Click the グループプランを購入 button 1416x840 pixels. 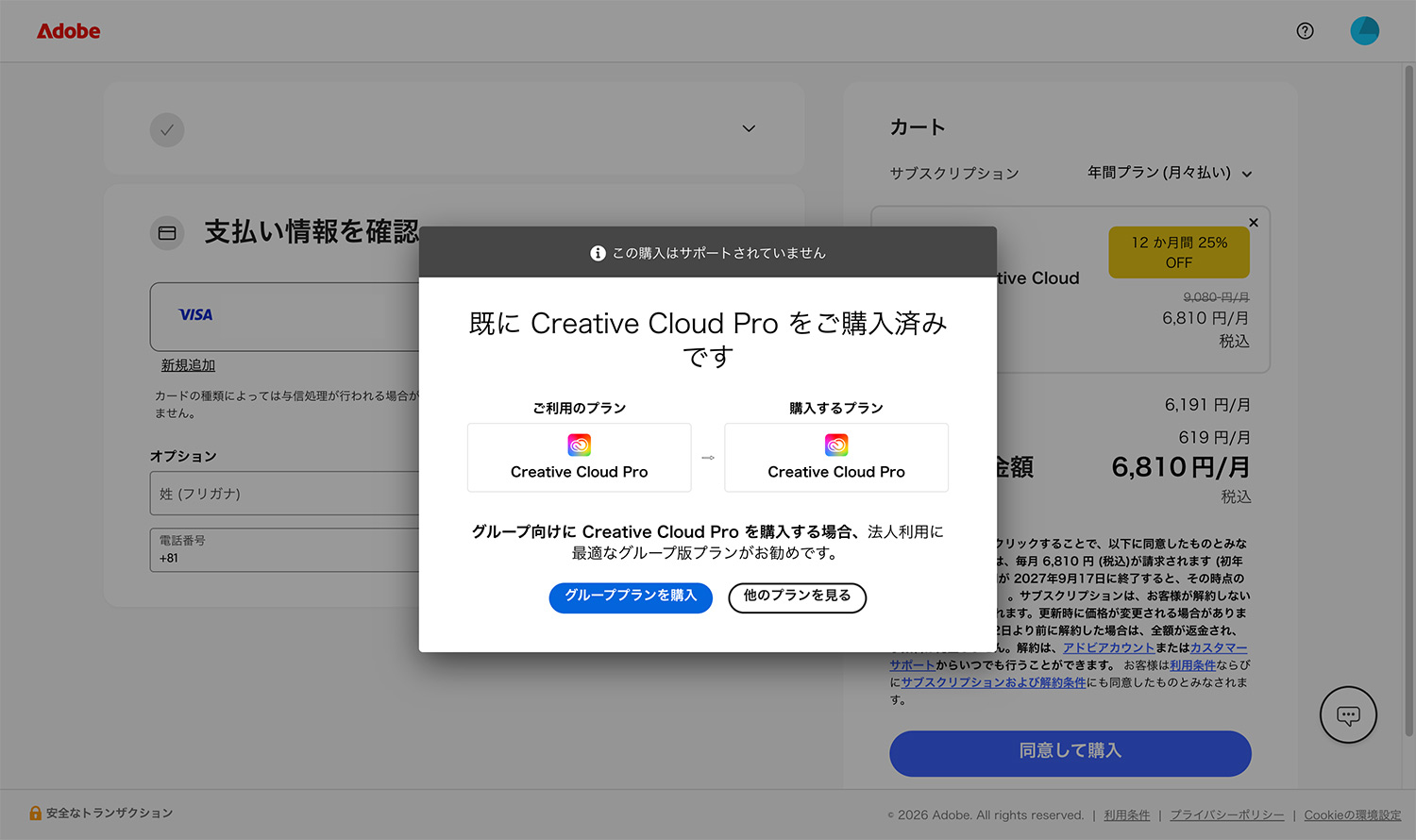click(631, 597)
